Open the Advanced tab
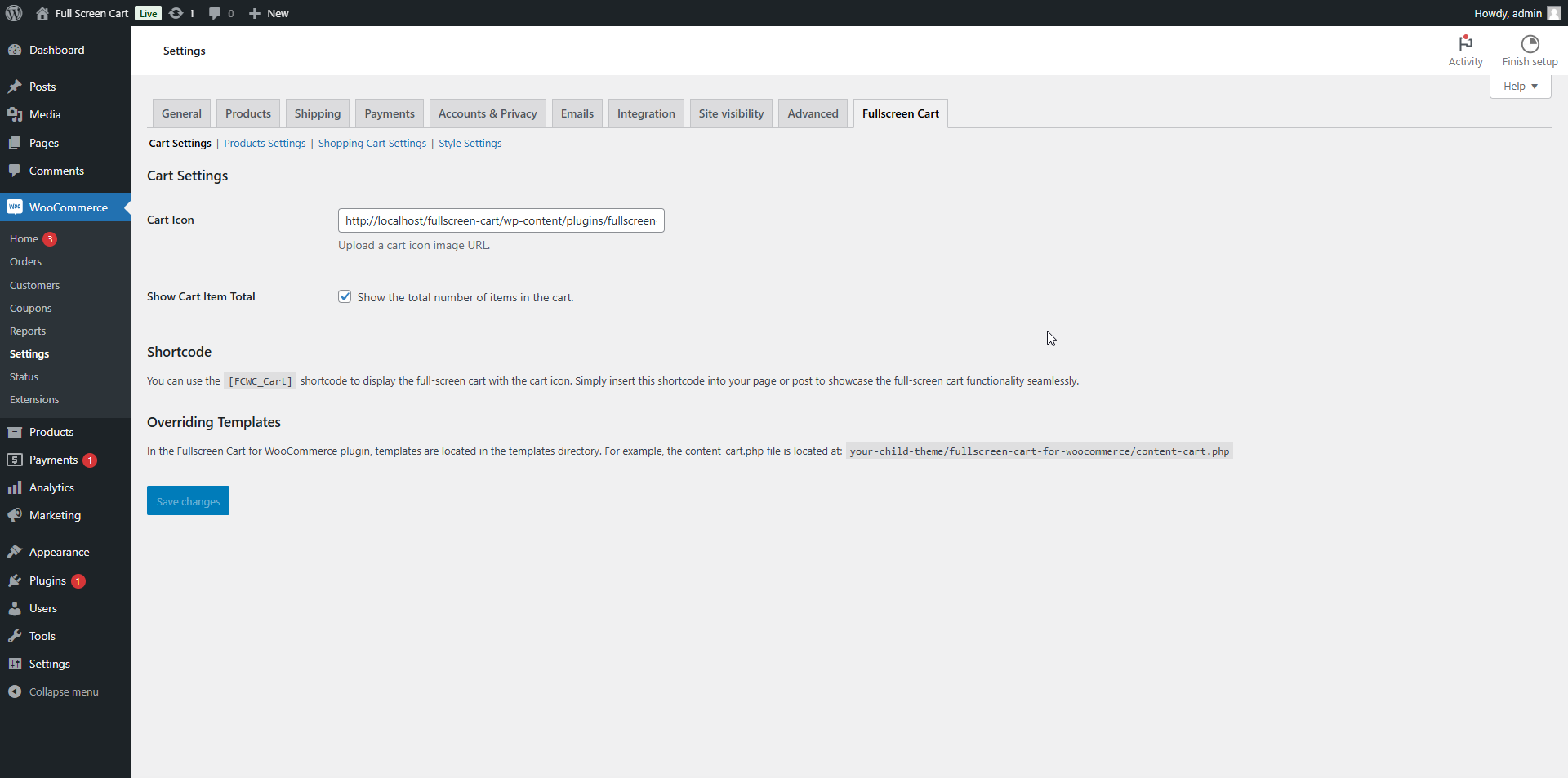The image size is (1568, 778). pos(813,113)
